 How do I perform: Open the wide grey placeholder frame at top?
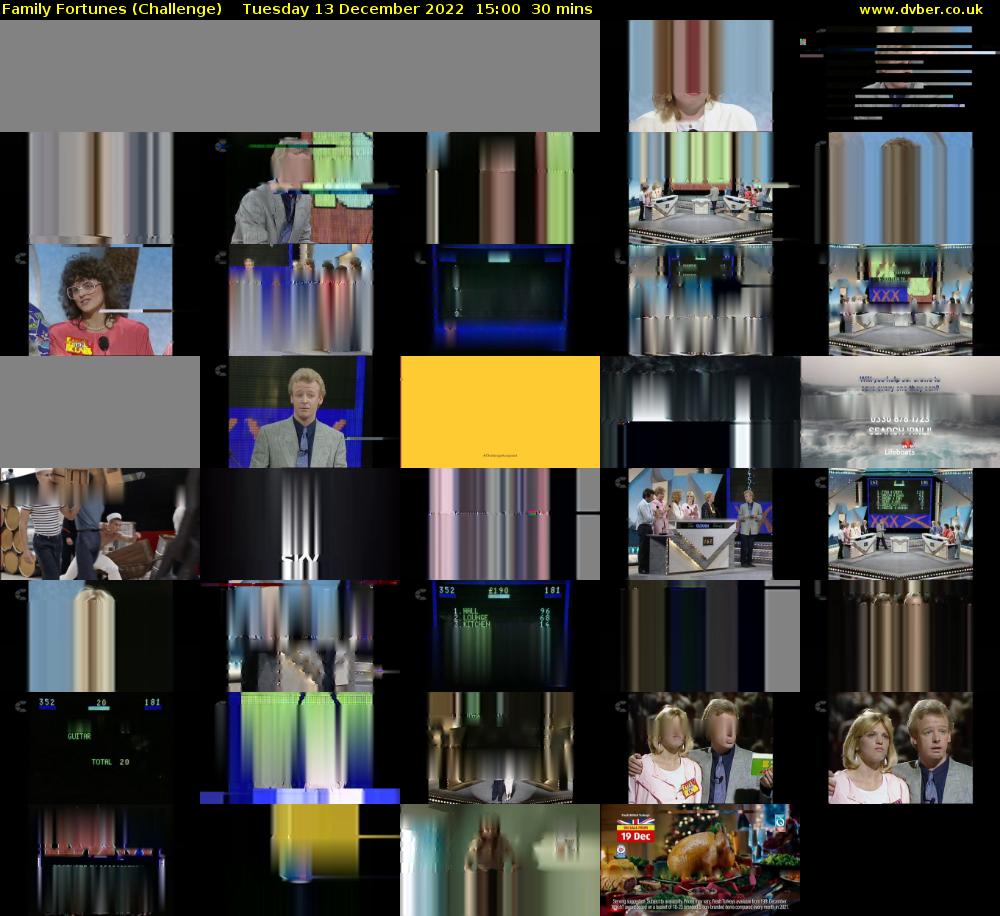point(300,76)
